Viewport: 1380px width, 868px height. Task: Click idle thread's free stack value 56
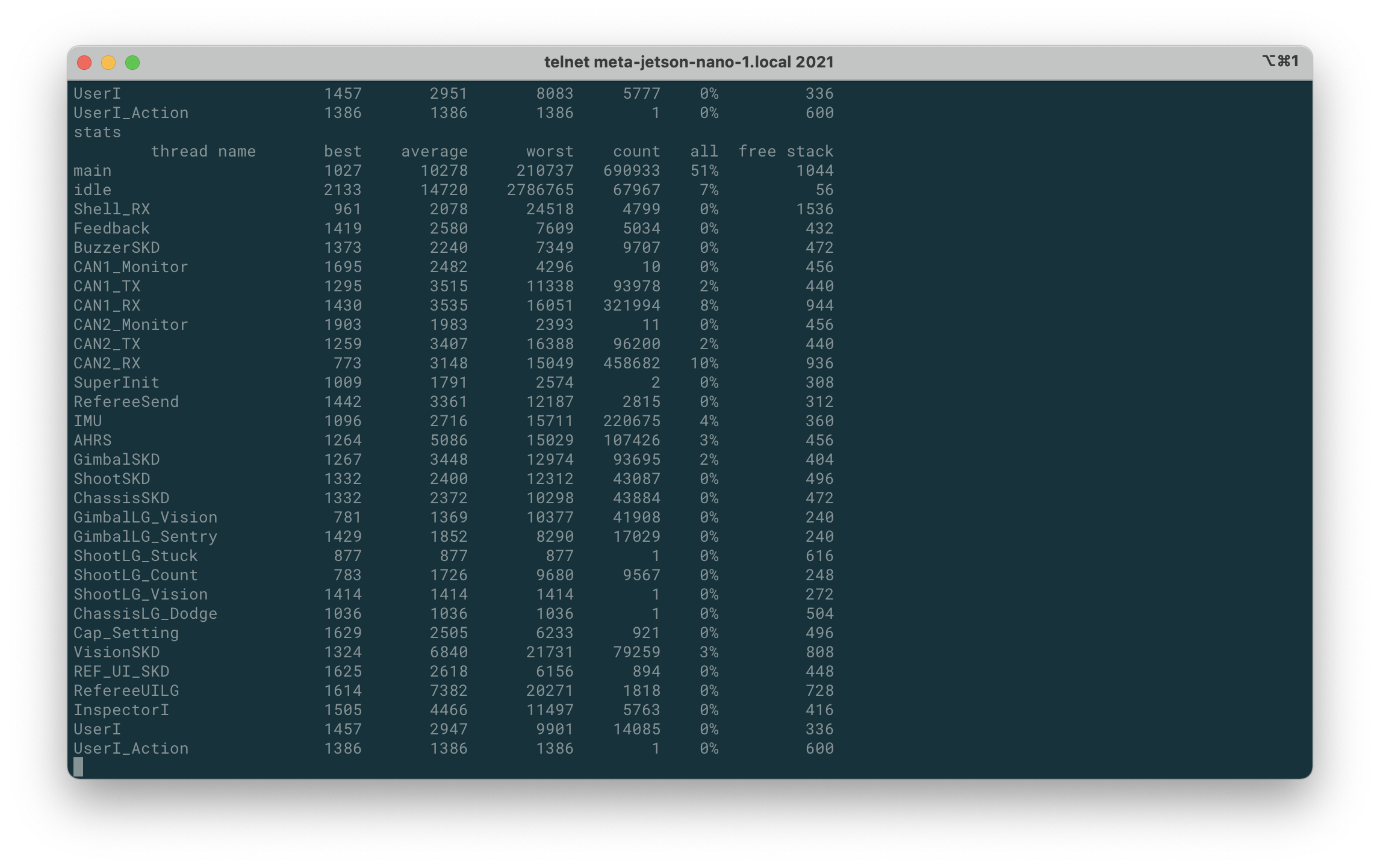coord(824,190)
